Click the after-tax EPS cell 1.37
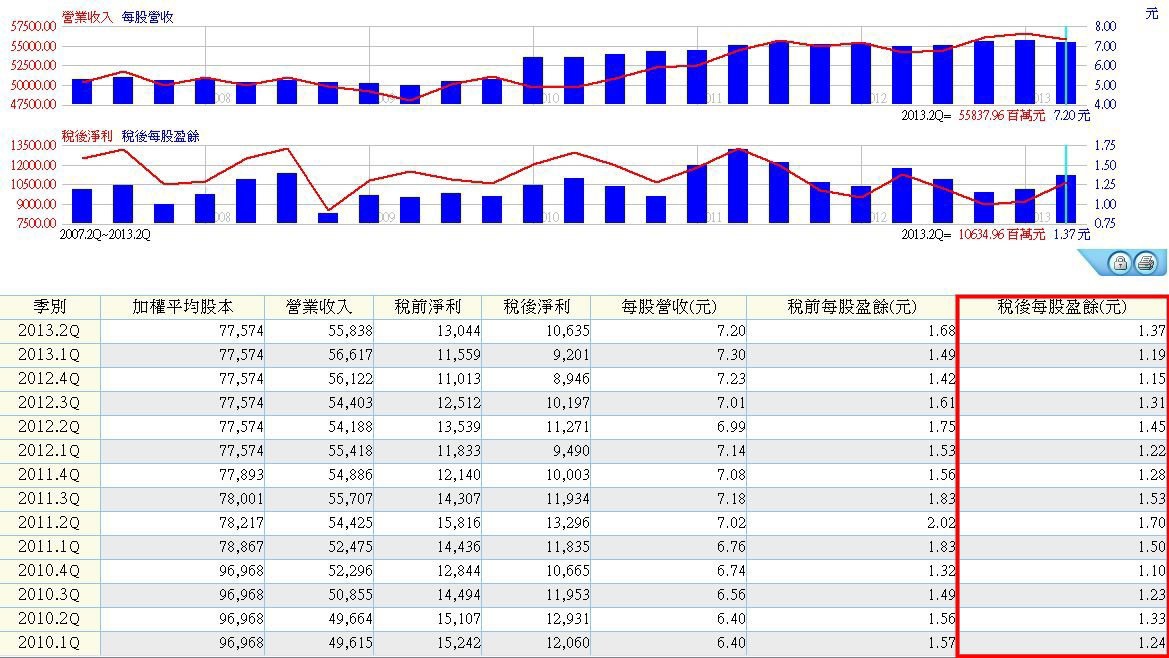 tap(1062, 330)
